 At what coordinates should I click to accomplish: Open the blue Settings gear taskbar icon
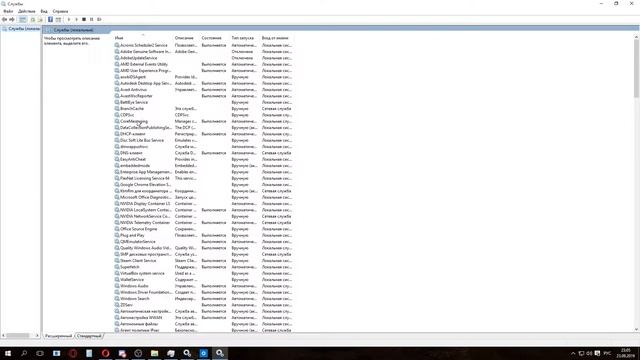click(203, 353)
